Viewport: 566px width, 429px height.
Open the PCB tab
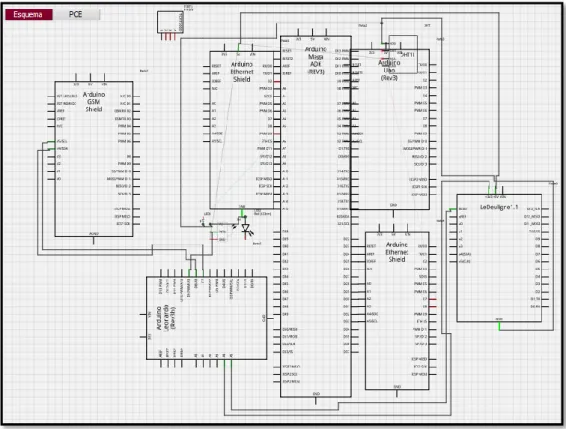(x=76, y=14)
